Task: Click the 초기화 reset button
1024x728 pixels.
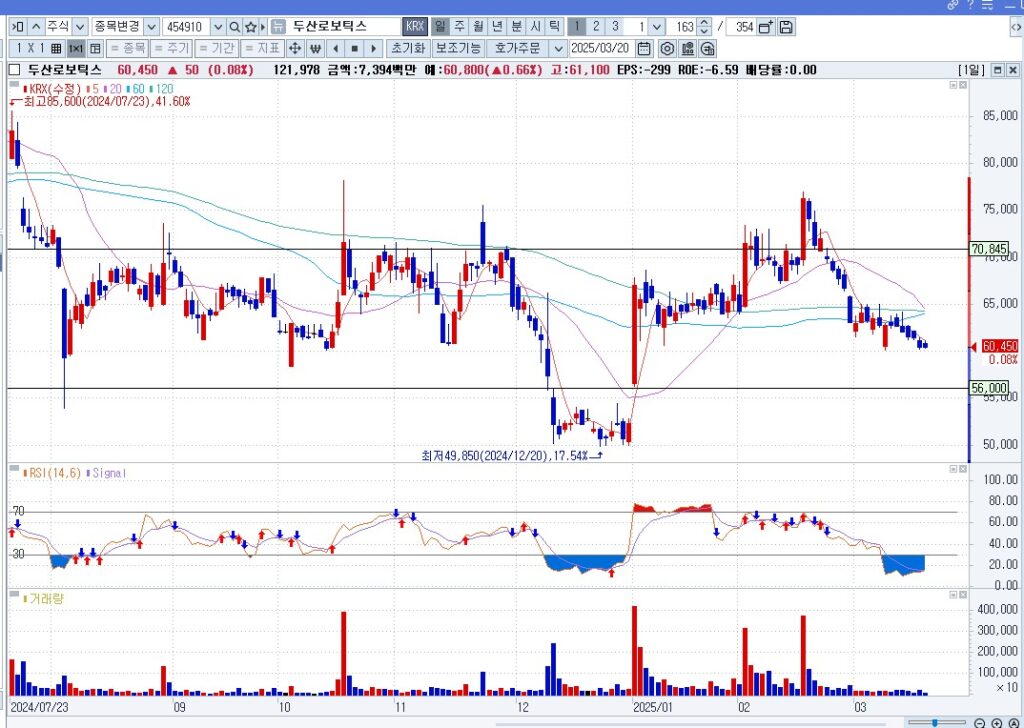Action: pos(408,48)
